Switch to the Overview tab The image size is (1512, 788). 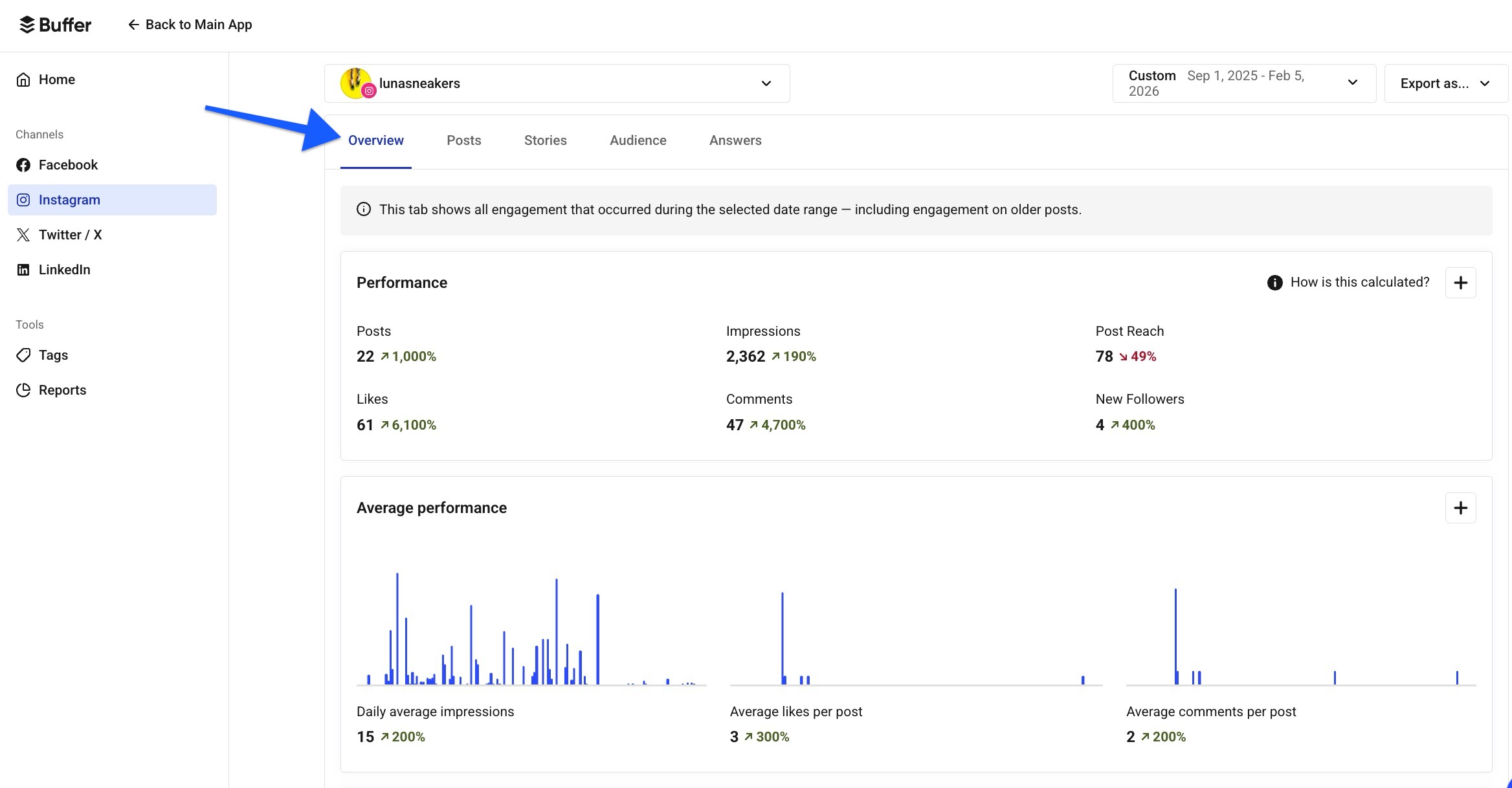point(376,140)
